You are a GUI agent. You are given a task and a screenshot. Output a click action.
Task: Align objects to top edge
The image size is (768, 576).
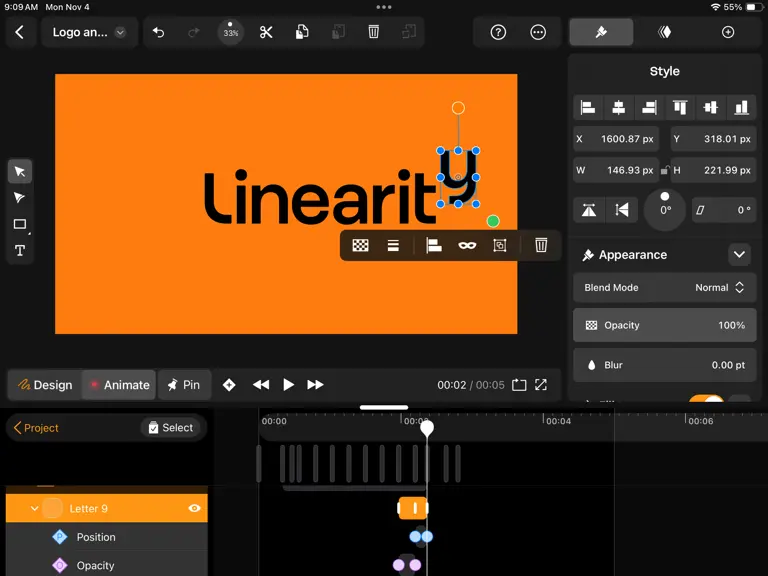(680, 107)
